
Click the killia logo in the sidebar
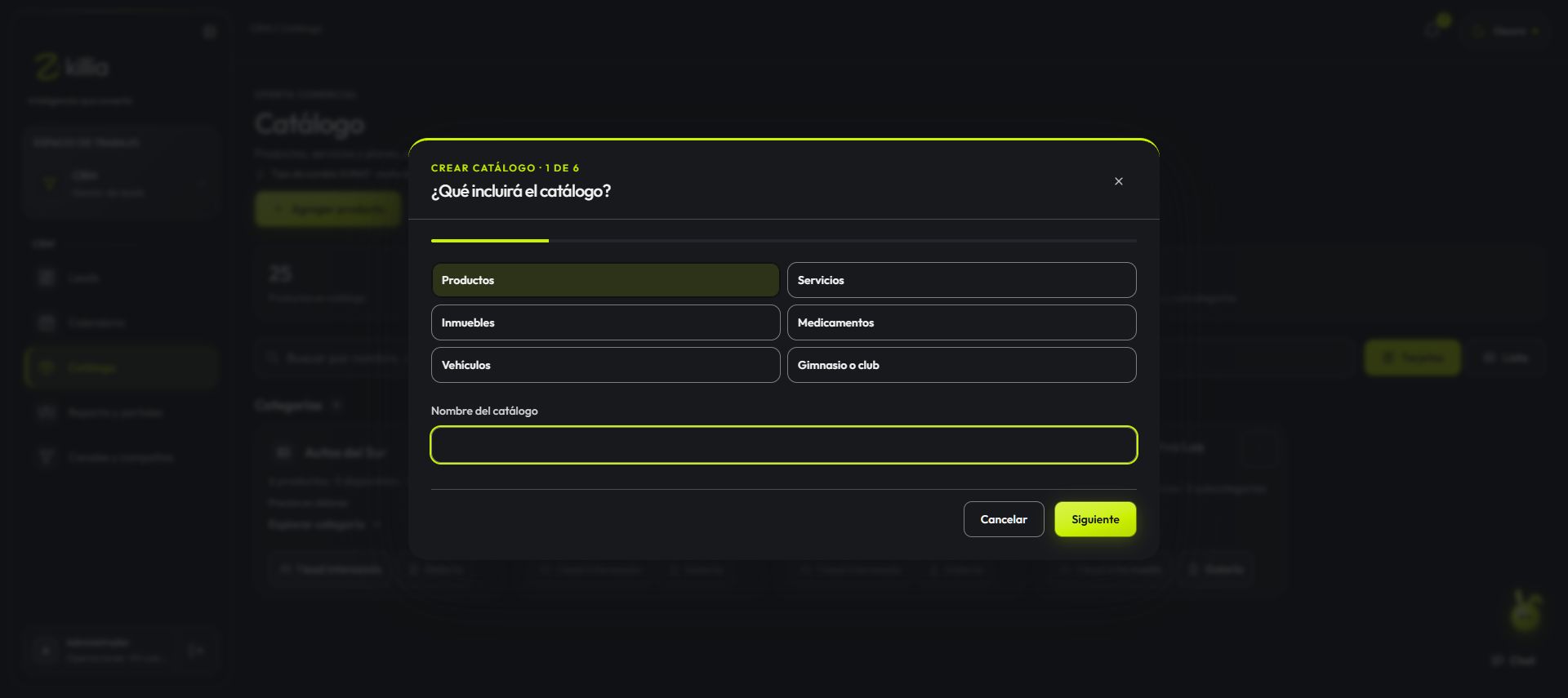(72, 67)
